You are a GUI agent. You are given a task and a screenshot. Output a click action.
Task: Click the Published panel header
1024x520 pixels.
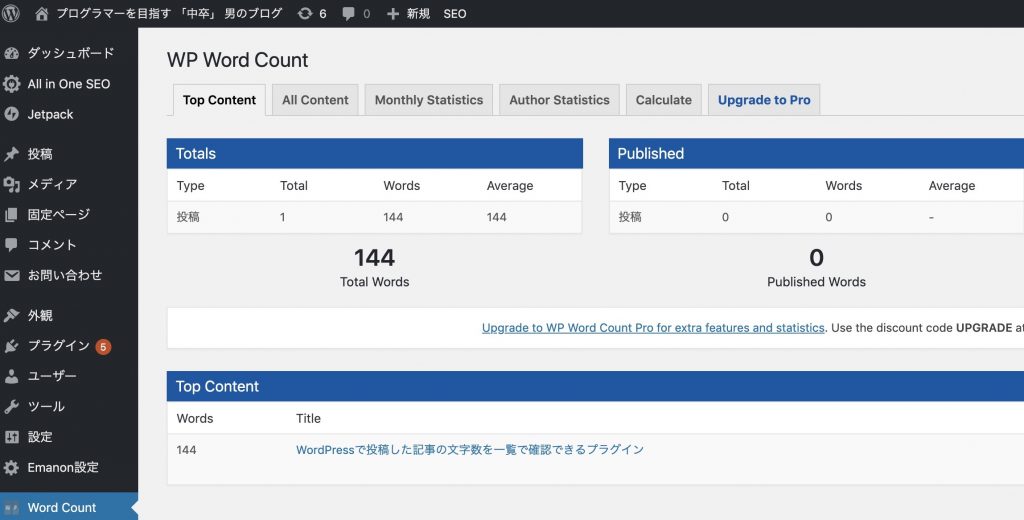816,154
